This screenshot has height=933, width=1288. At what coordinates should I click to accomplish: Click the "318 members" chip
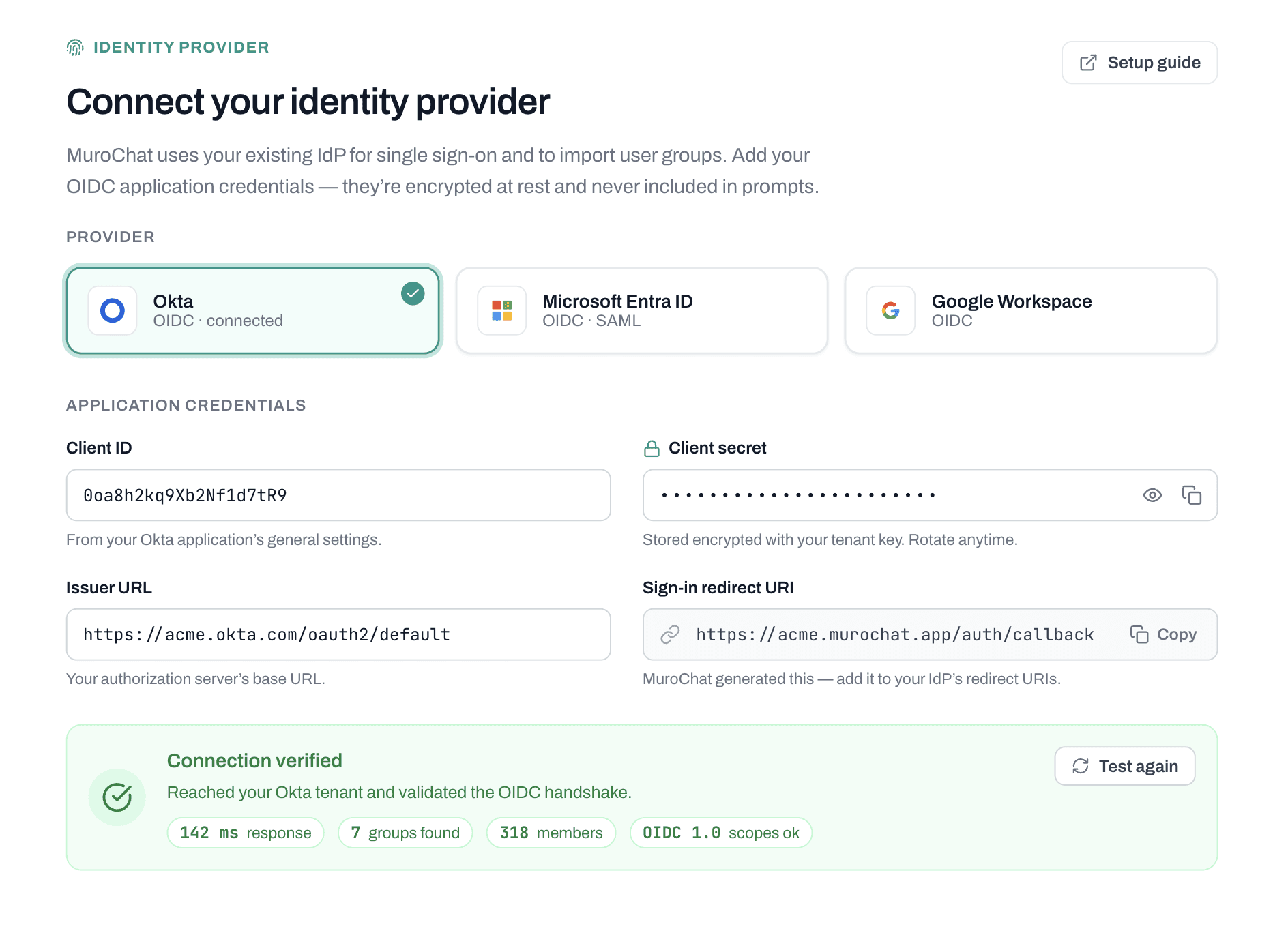pyautogui.click(x=551, y=833)
